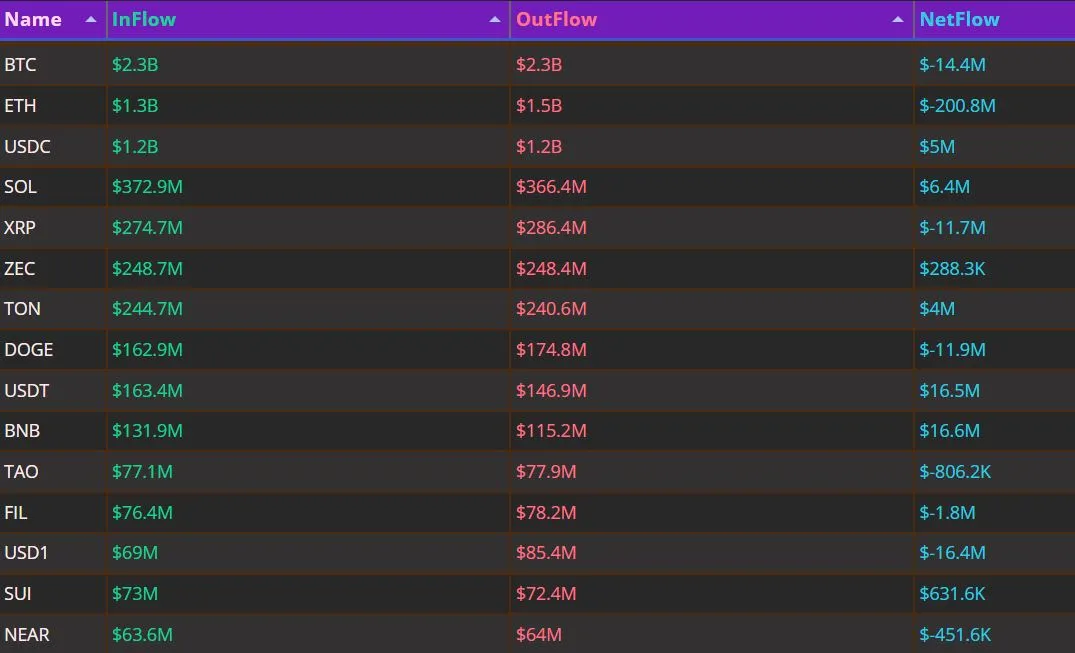Select the OutFlow column header label
The height and width of the screenshot is (653, 1075).
[556, 19]
